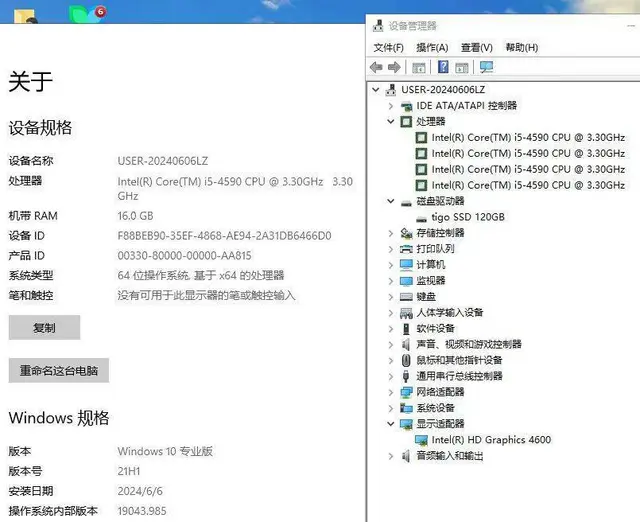This screenshot has height=522, width=640.
Task: Click the Windows 10 专业版 edition text
Action: tap(165, 451)
